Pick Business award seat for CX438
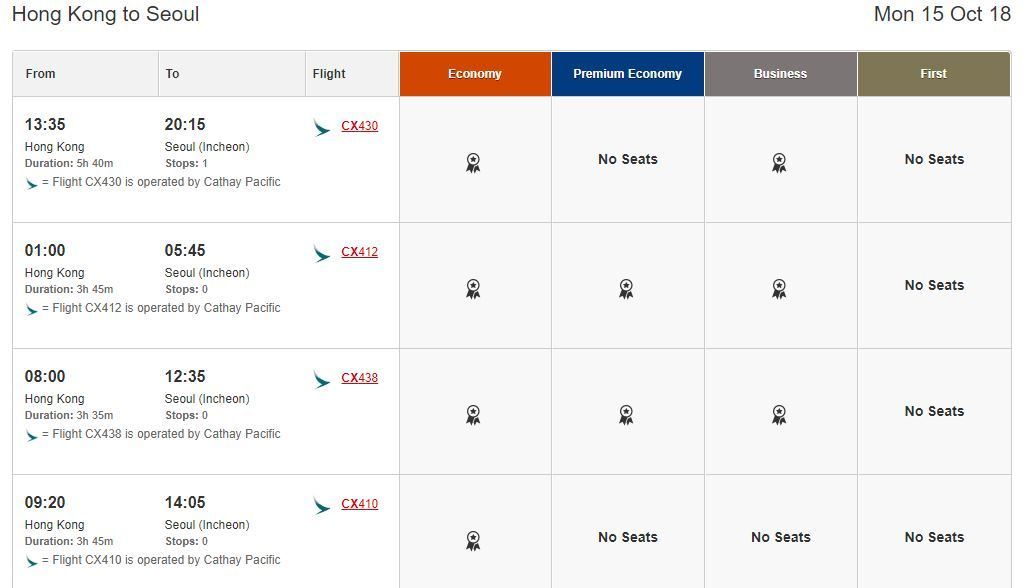 (x=779, y=415)
